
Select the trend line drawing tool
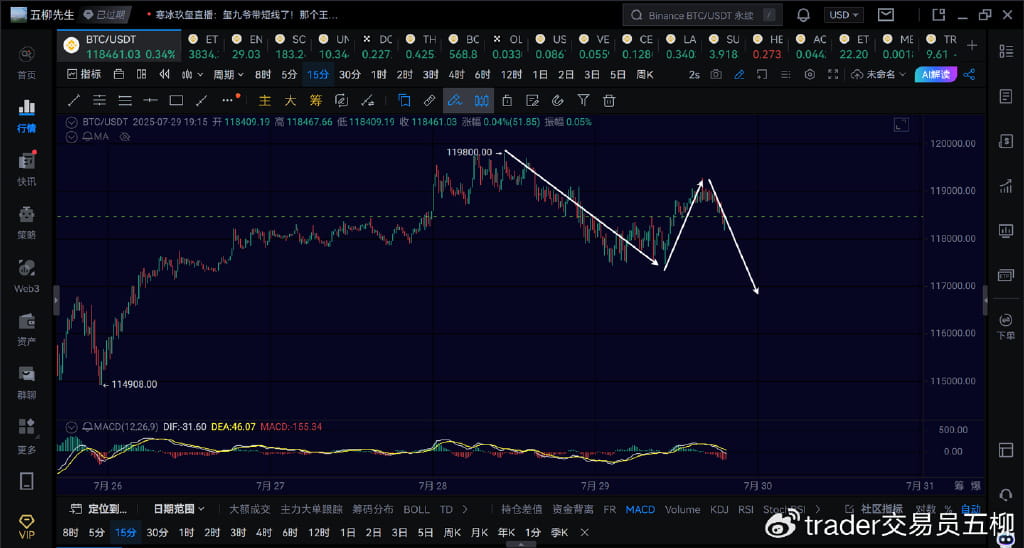tap(74, 101)
